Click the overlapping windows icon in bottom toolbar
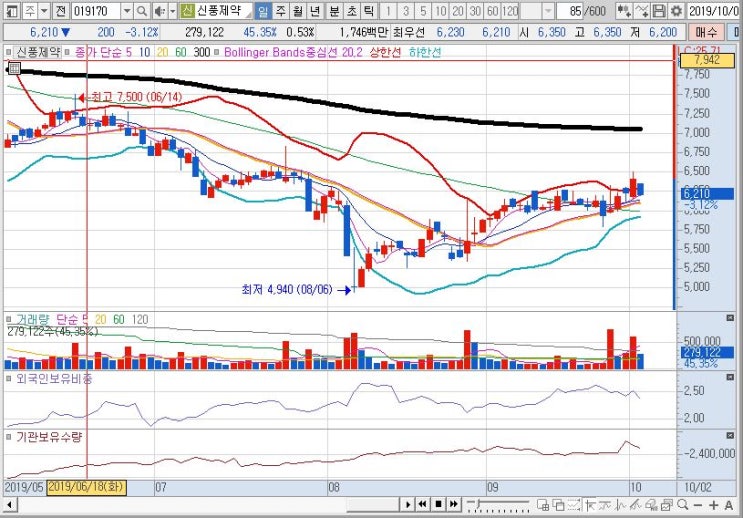 click(x=559, y=505)
